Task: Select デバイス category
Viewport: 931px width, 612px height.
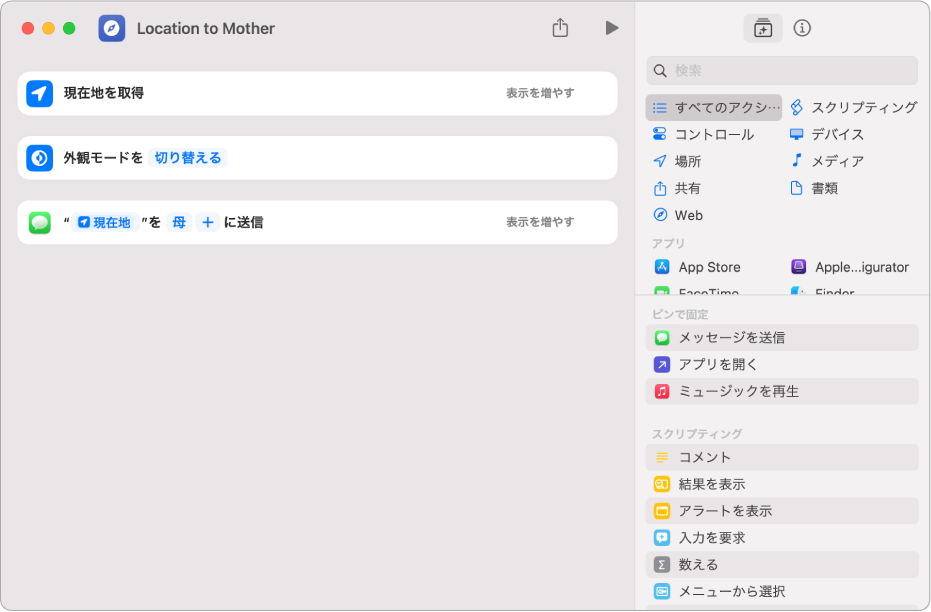Action: pyautogui.click(x=826, y=134)
